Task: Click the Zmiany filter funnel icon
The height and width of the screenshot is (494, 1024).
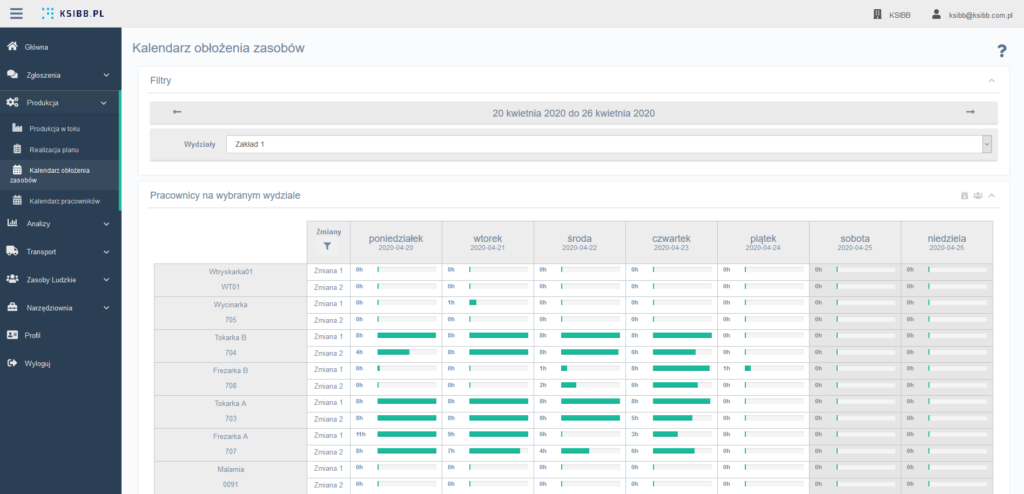Action: click(x=328, y=245)
